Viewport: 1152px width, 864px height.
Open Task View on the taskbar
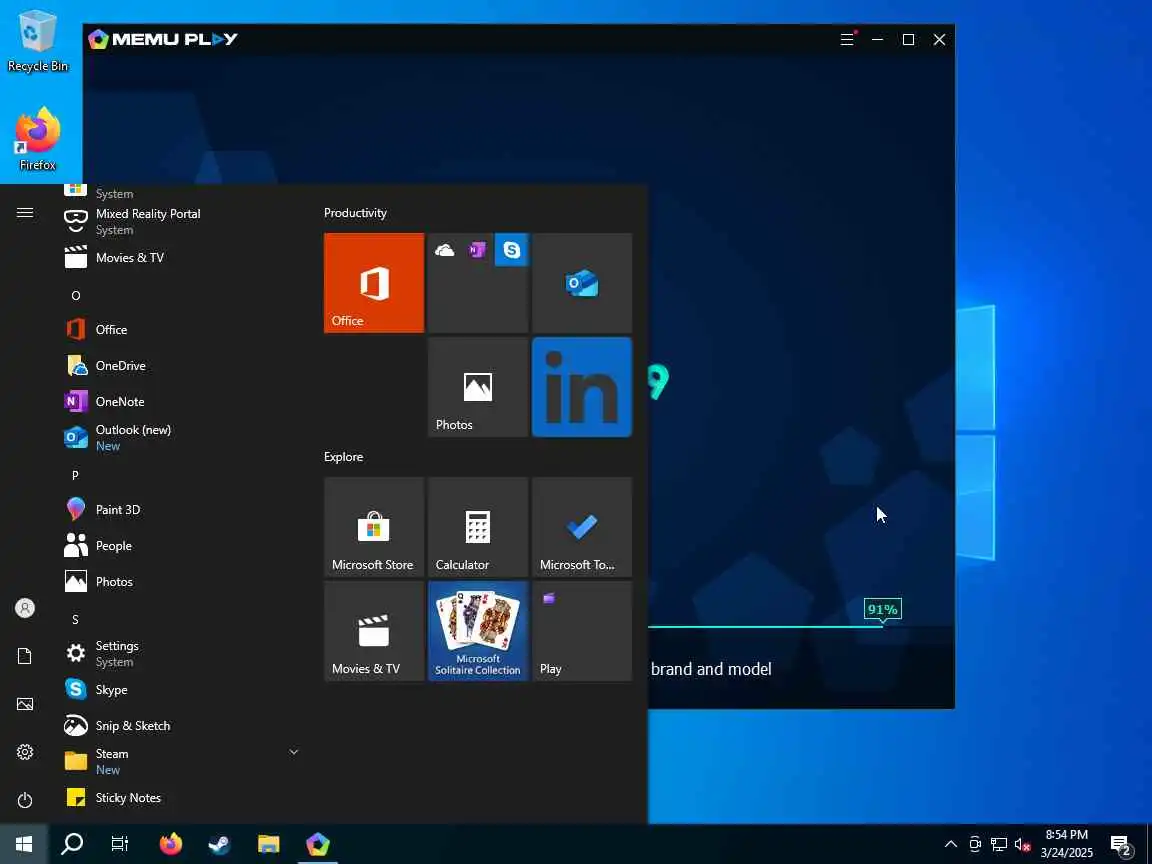[120, 844]
